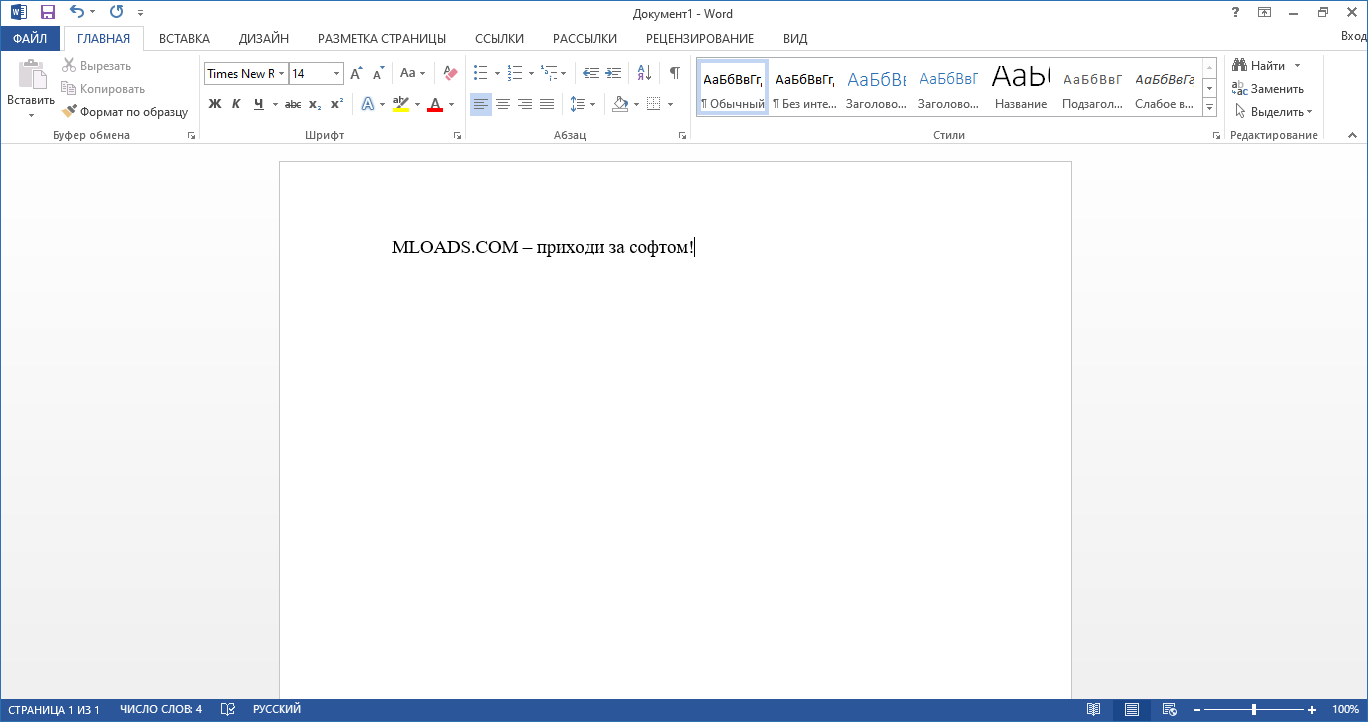
Task: Cut selection with Вырезать
Action: [96, 66]
